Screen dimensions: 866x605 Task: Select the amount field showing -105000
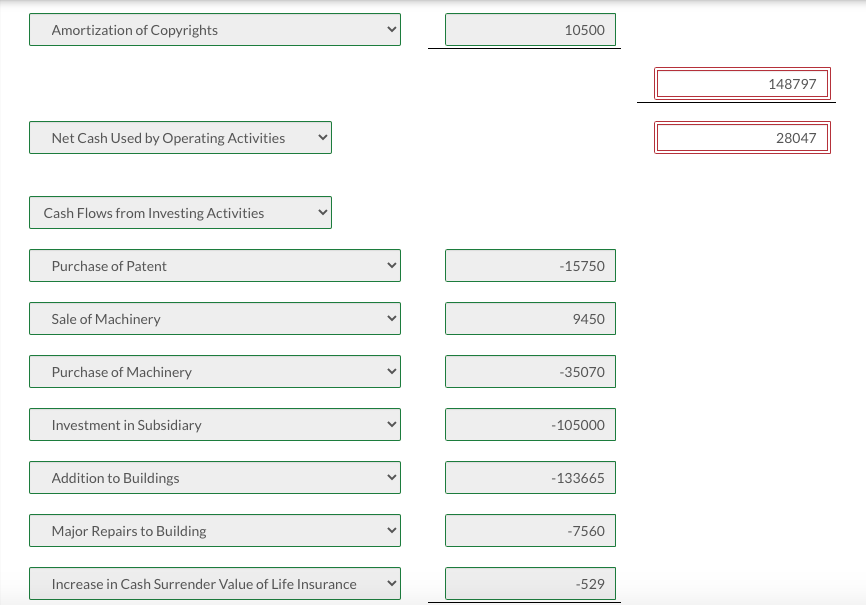[x=530, y=425]
